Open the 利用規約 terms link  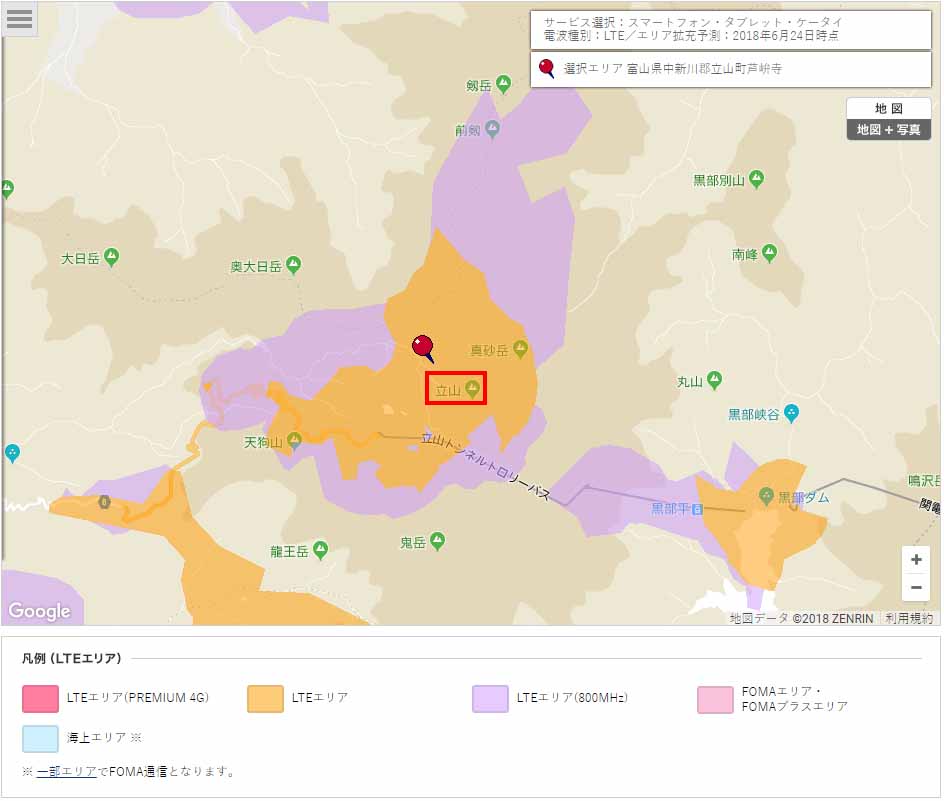pos(908,618)
